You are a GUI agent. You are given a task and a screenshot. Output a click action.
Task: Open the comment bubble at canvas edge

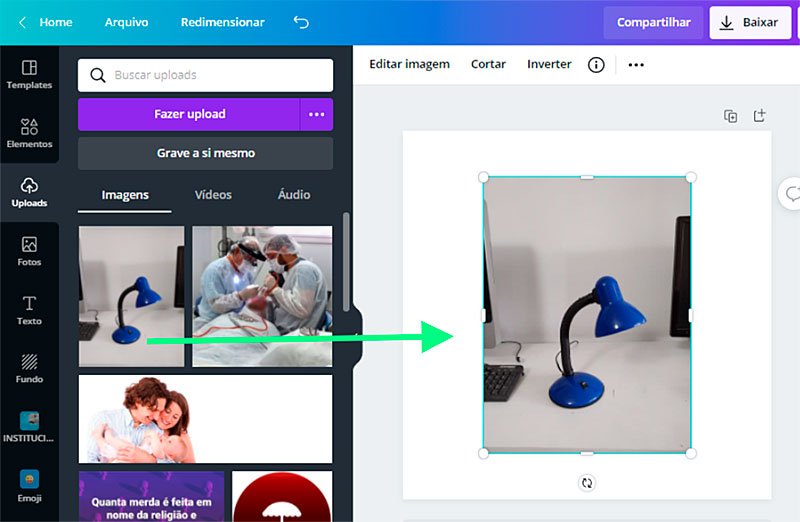point(791,194)
